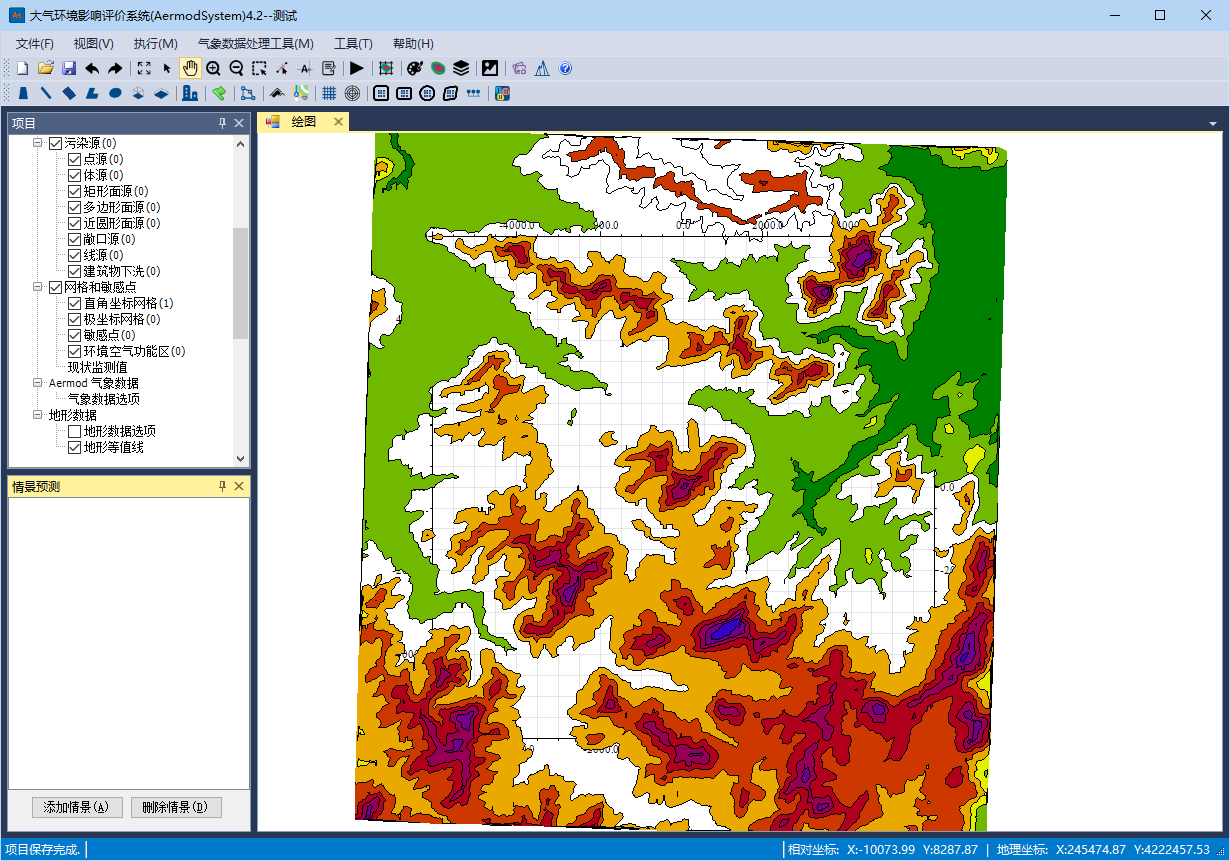
Task: Uncheck the 地形等值线 checkbox
Action: 74,447
